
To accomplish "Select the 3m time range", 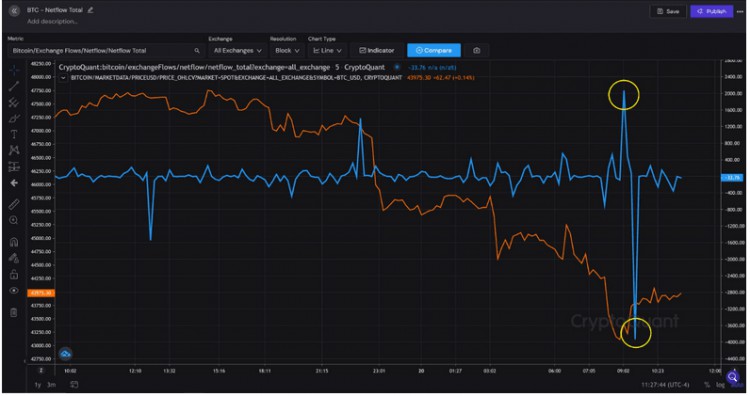I will tap(51, 385).
